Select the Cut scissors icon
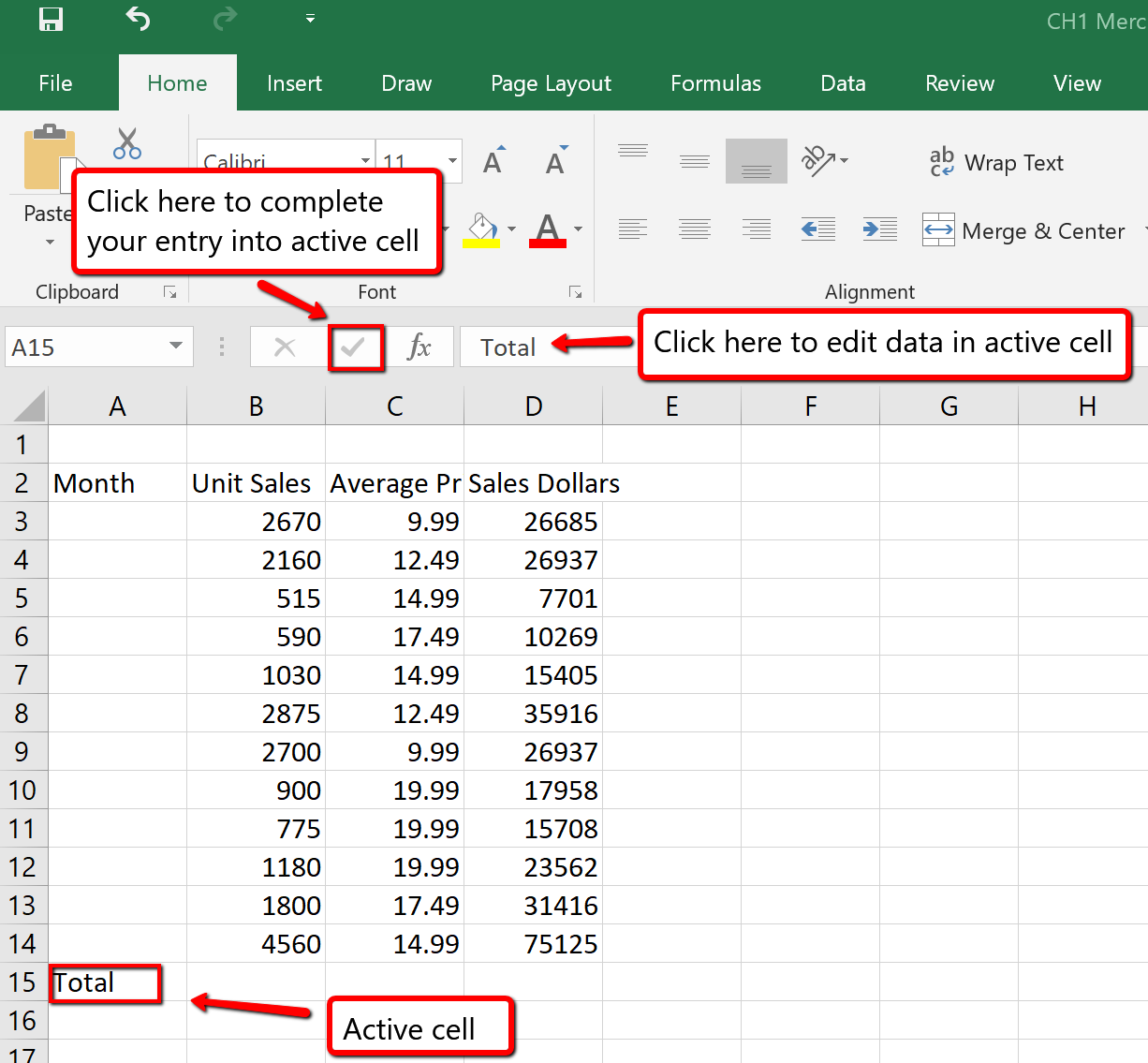Viewport: 1148px width, 1063px height. click(126, 142)
